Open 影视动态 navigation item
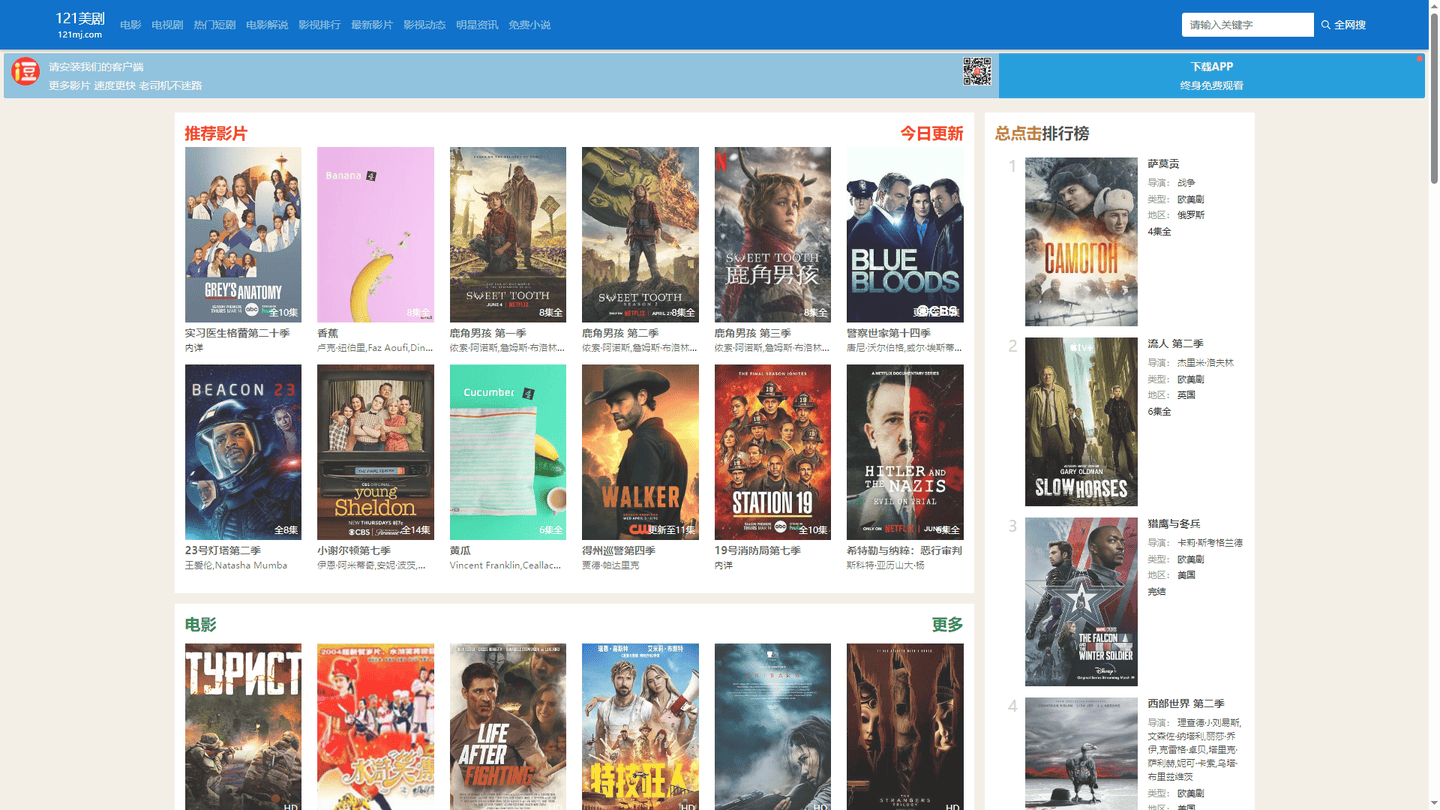 424,25
